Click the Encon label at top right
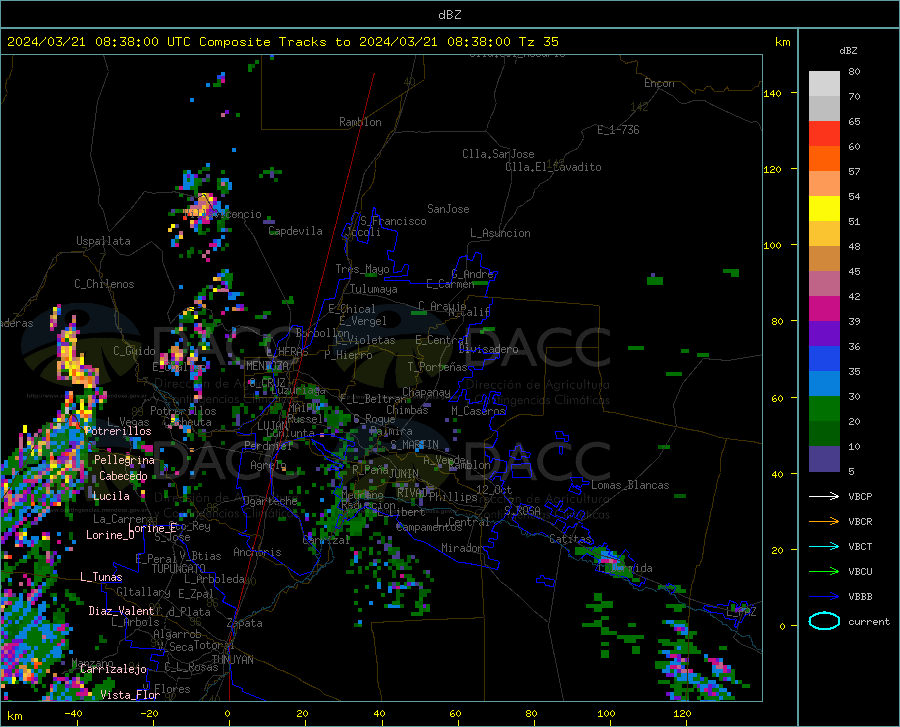 click(x=659, y=83)
